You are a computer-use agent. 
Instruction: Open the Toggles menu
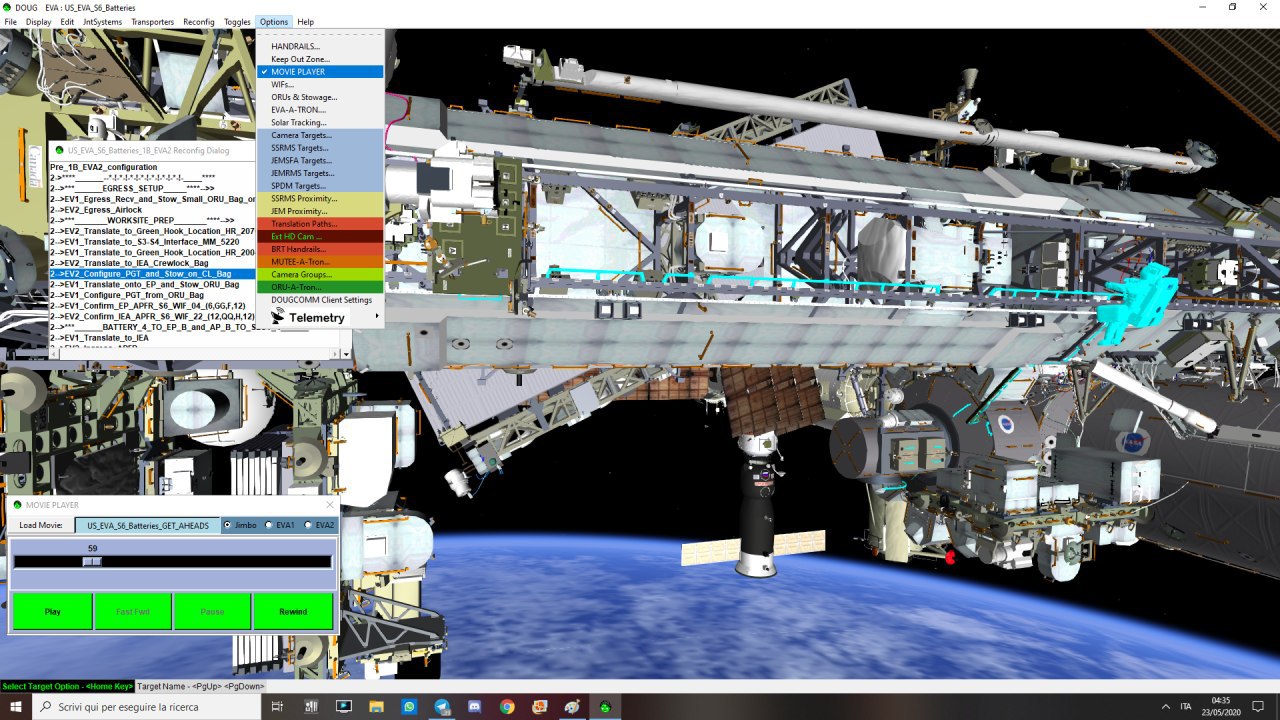[x=237, y=22]
